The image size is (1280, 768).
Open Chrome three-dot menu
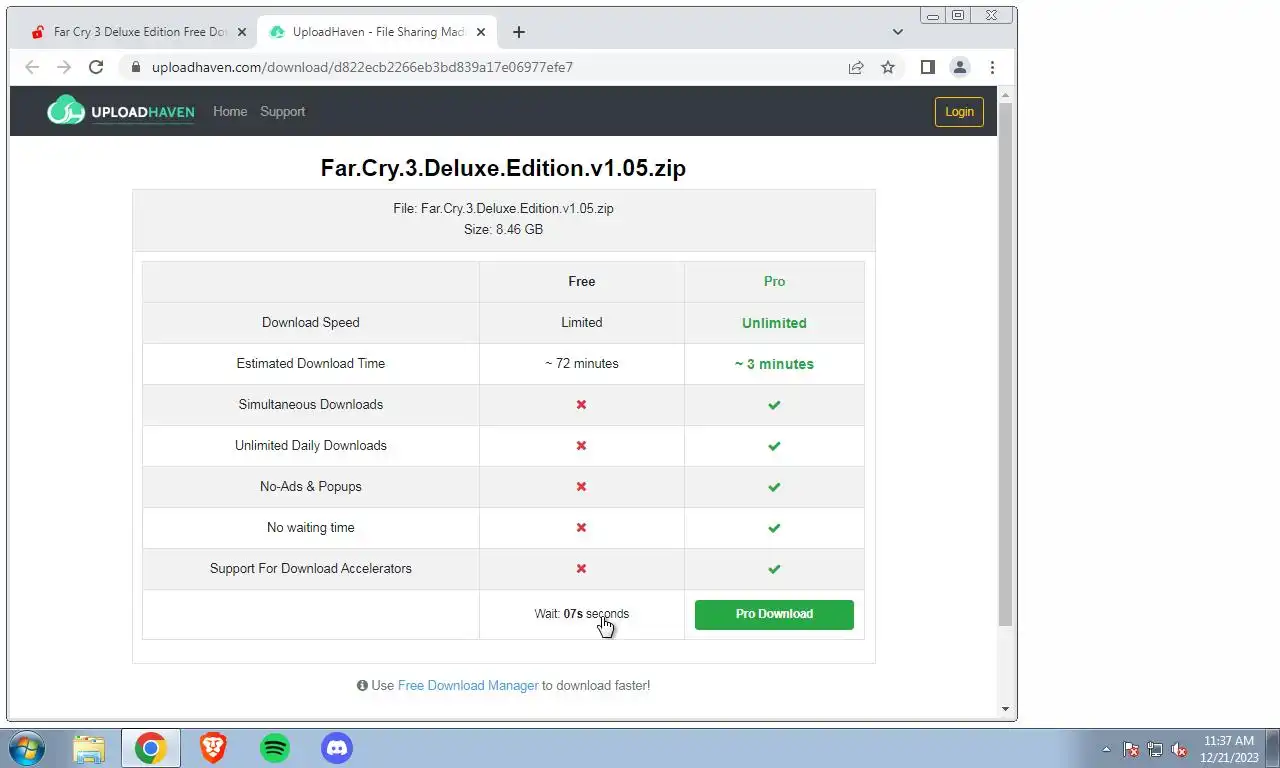coord(992,67)
